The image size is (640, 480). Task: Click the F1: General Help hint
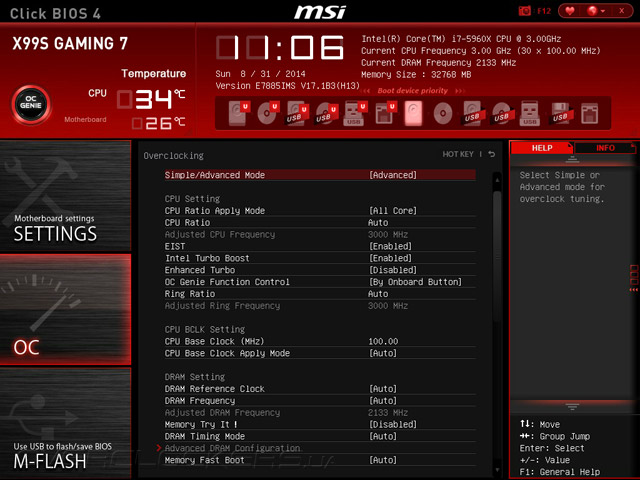click(x=560, y=472)
